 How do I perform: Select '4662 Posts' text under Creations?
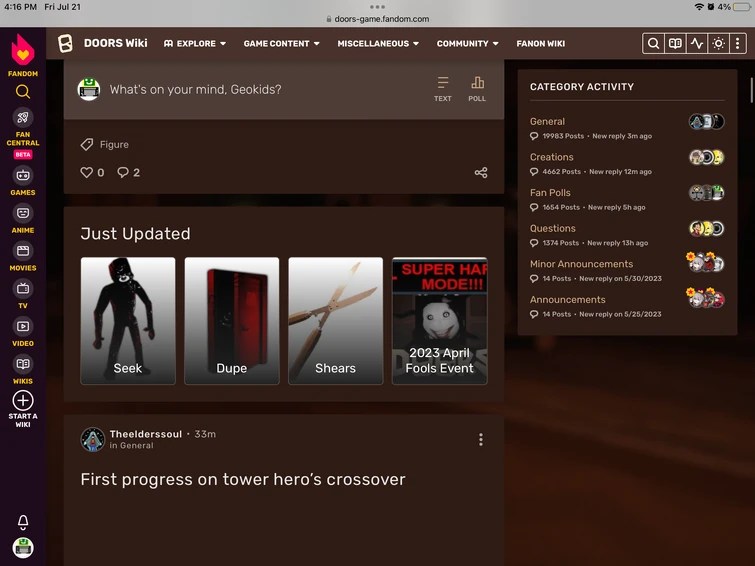point(562,171)
